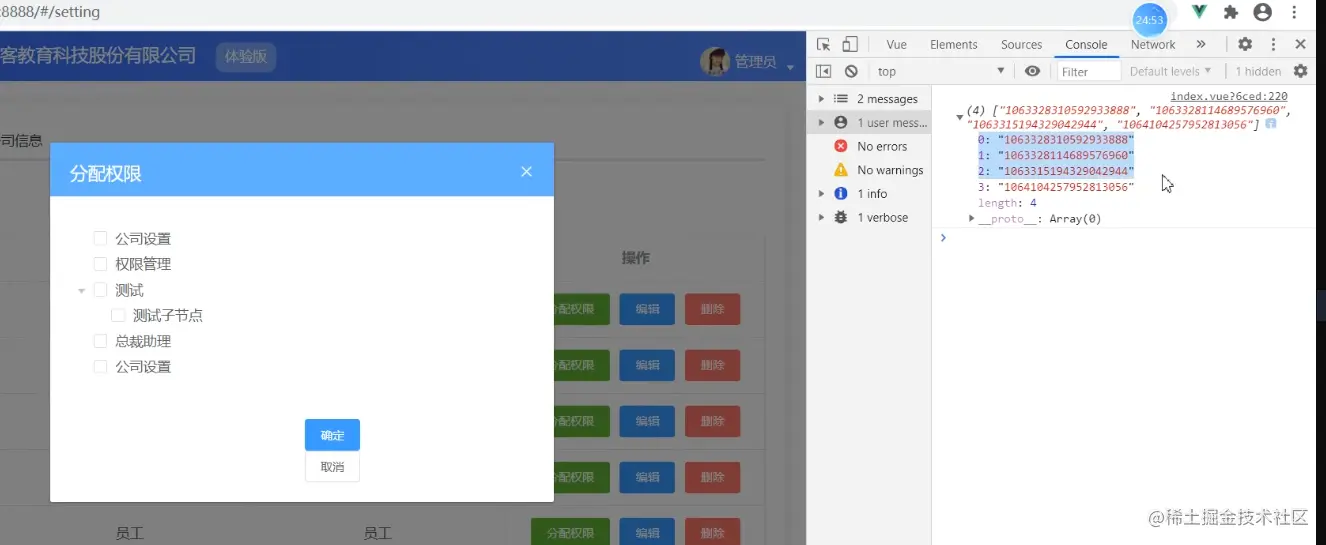Image resolution: width=1326 pixels, height=545 pixels.
Task: Toggle the device toolbar icon in DevTools
Action: tap(850, 44)
